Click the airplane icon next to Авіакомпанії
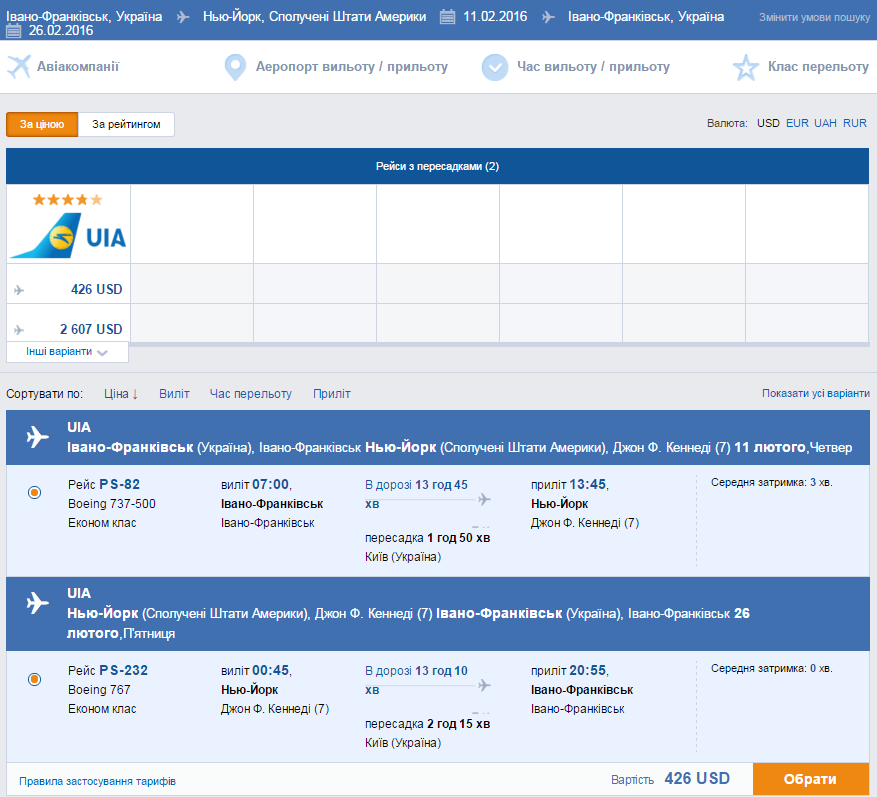 pos(19,67)
